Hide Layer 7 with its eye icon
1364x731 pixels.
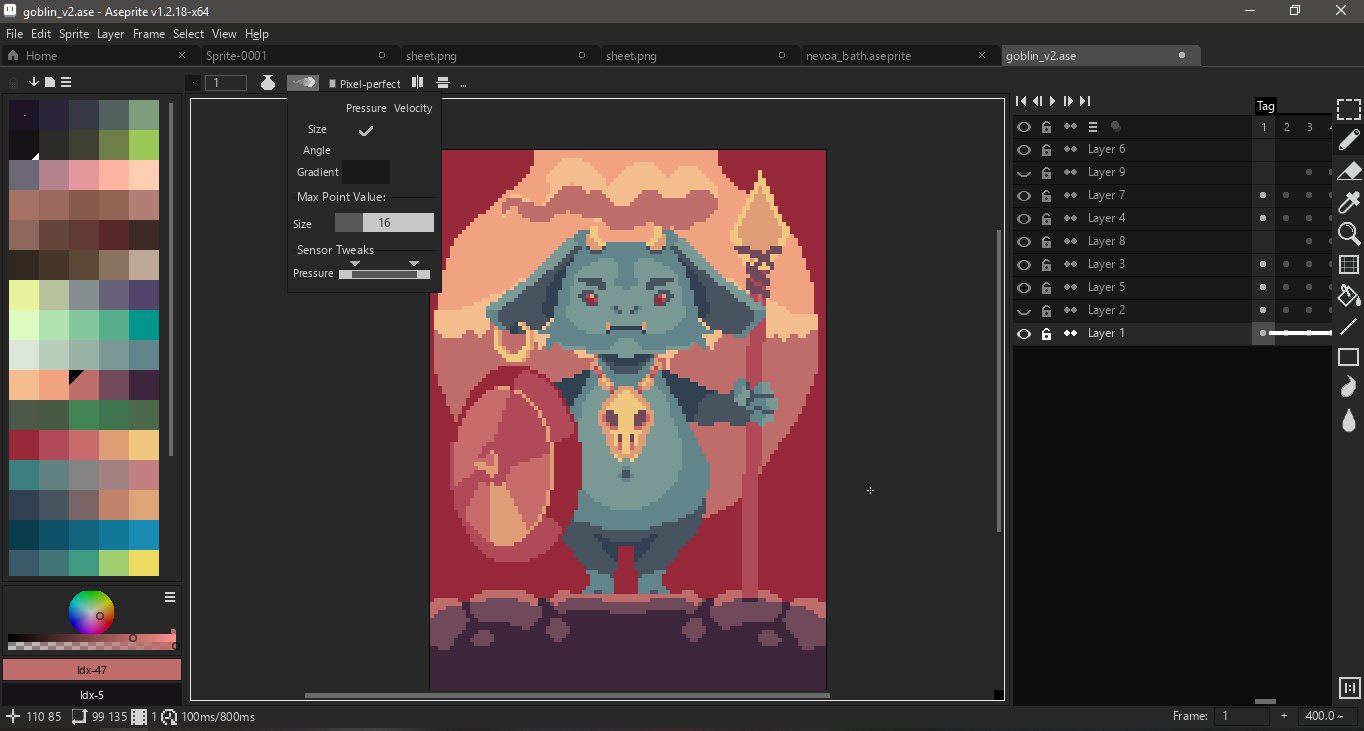[x=1023, y=196]
